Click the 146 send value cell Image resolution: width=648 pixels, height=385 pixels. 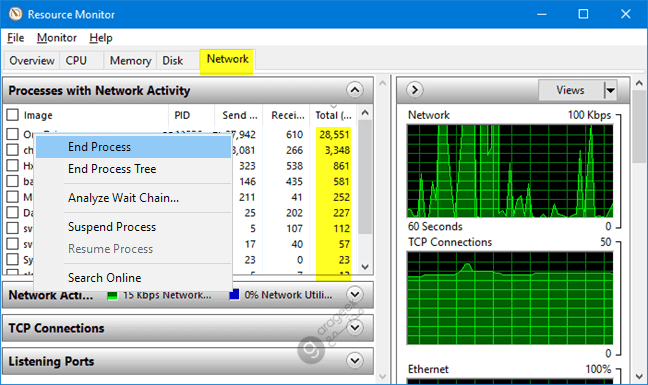[247, 181]
